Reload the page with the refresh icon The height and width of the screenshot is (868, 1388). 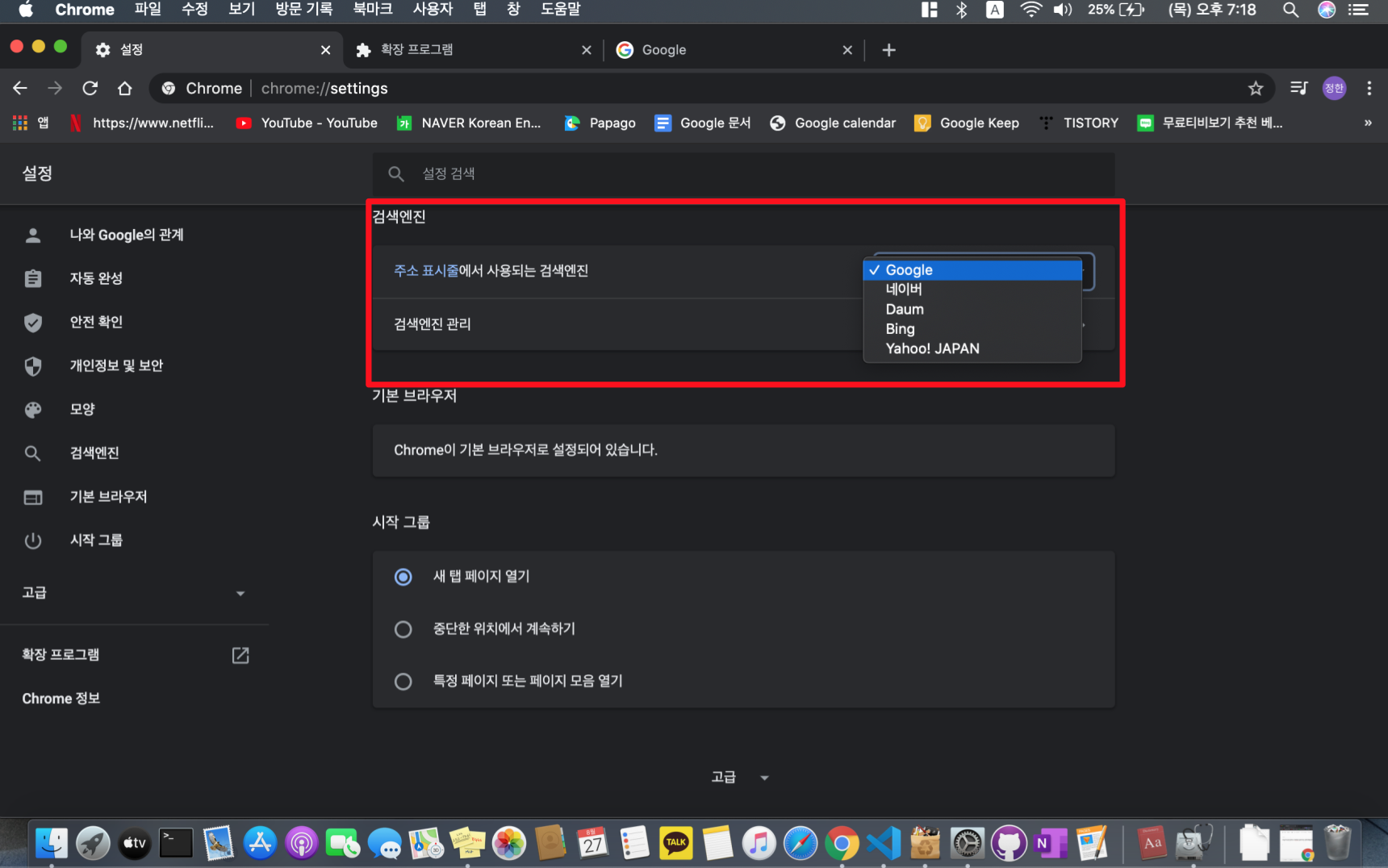pos(90,88)
